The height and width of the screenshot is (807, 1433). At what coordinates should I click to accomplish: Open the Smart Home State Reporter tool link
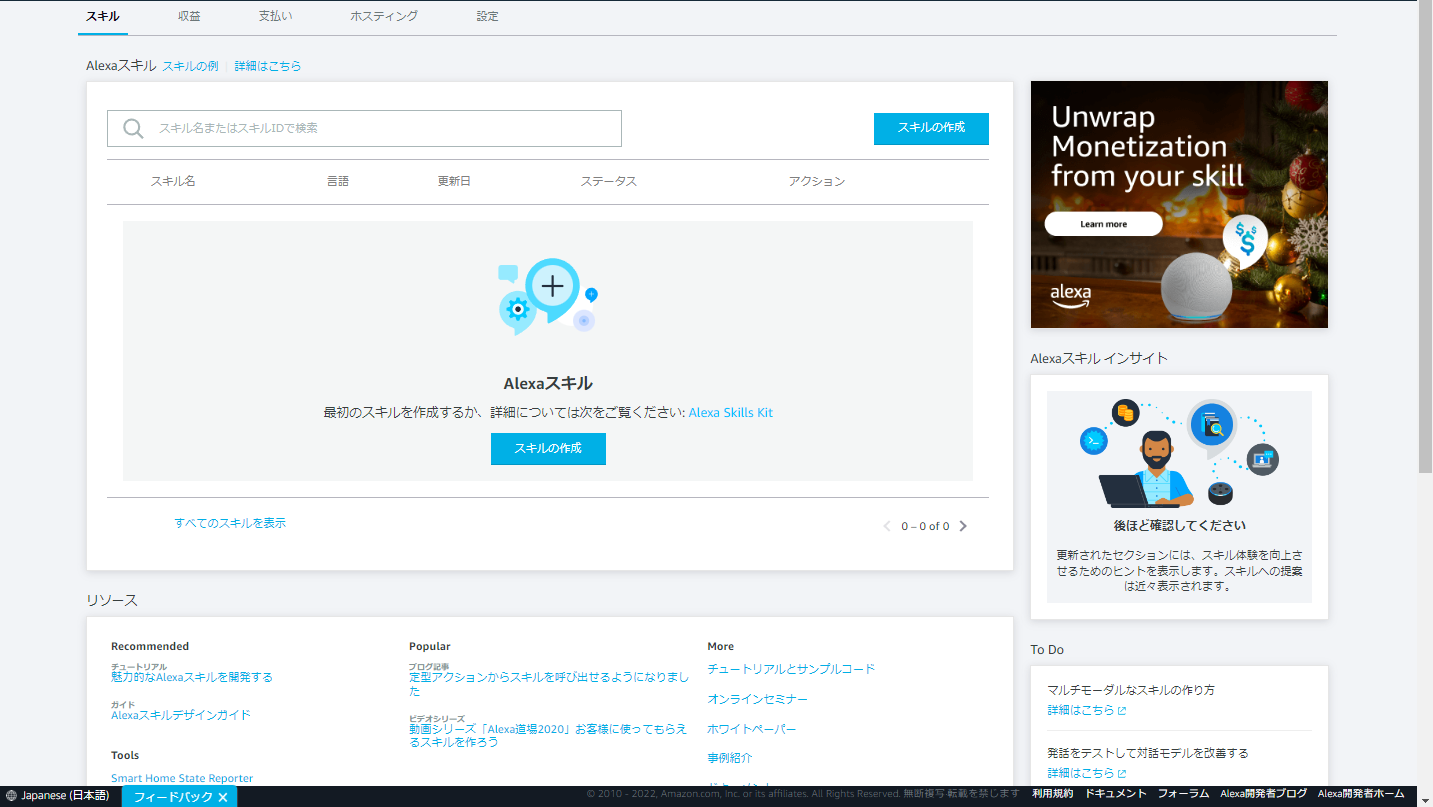pyautogui.click(x=181, y=777)
